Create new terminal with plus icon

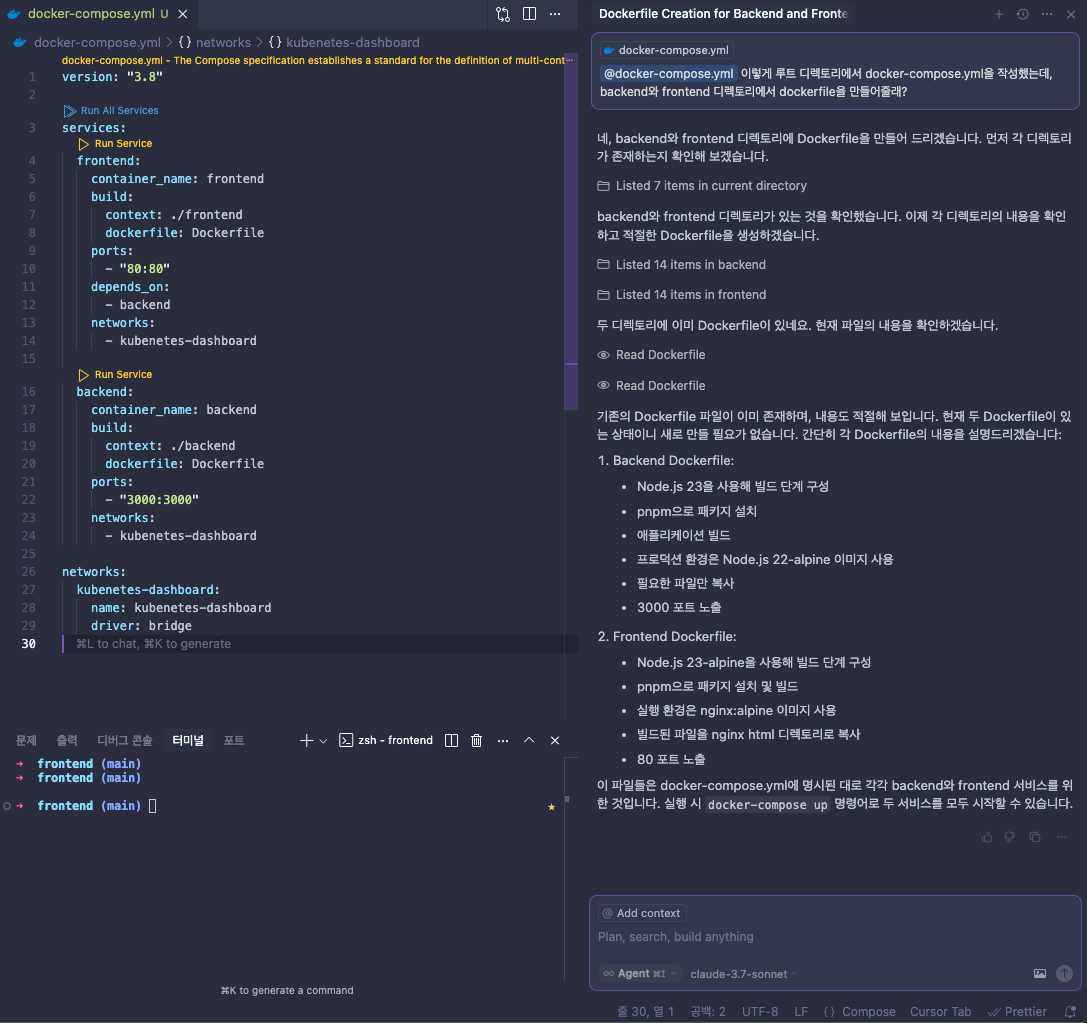pyautogui.click(x=306, y=740)
